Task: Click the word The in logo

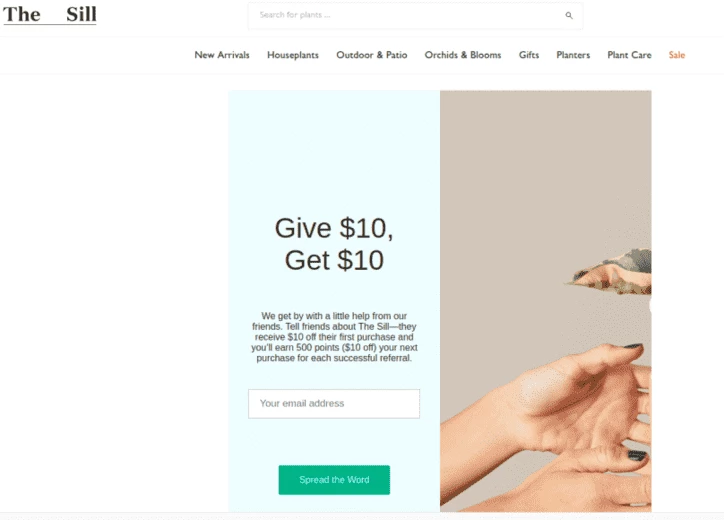Action: [x=22, y=14]
